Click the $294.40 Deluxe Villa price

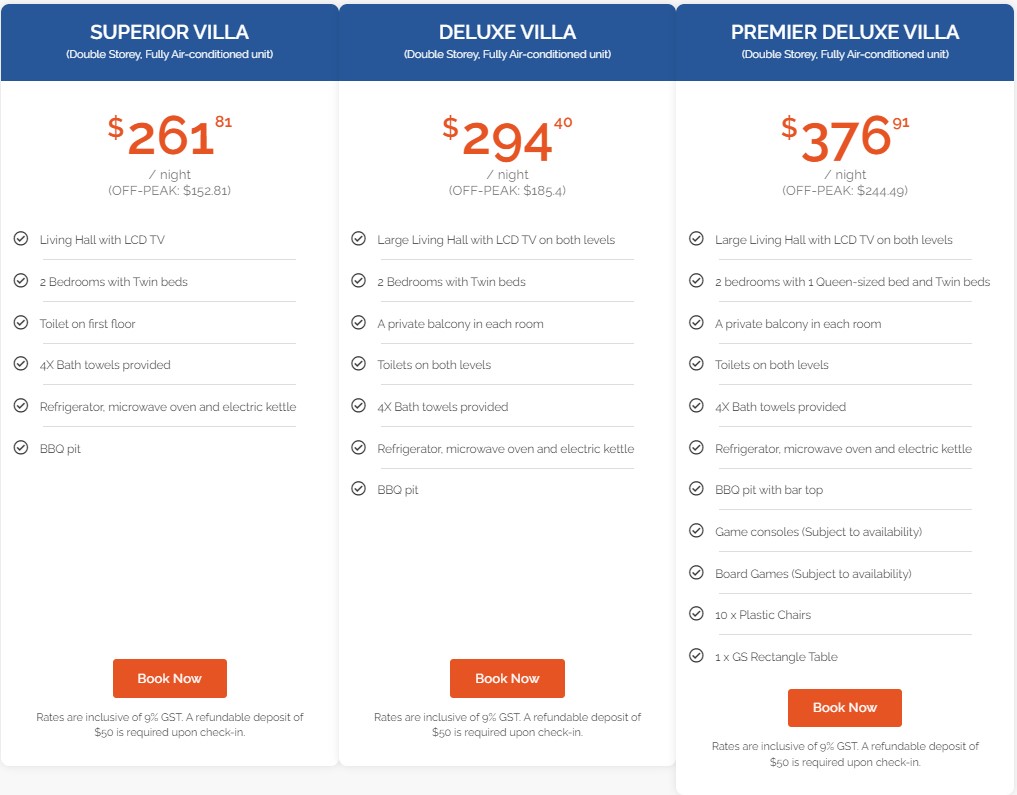507,140
